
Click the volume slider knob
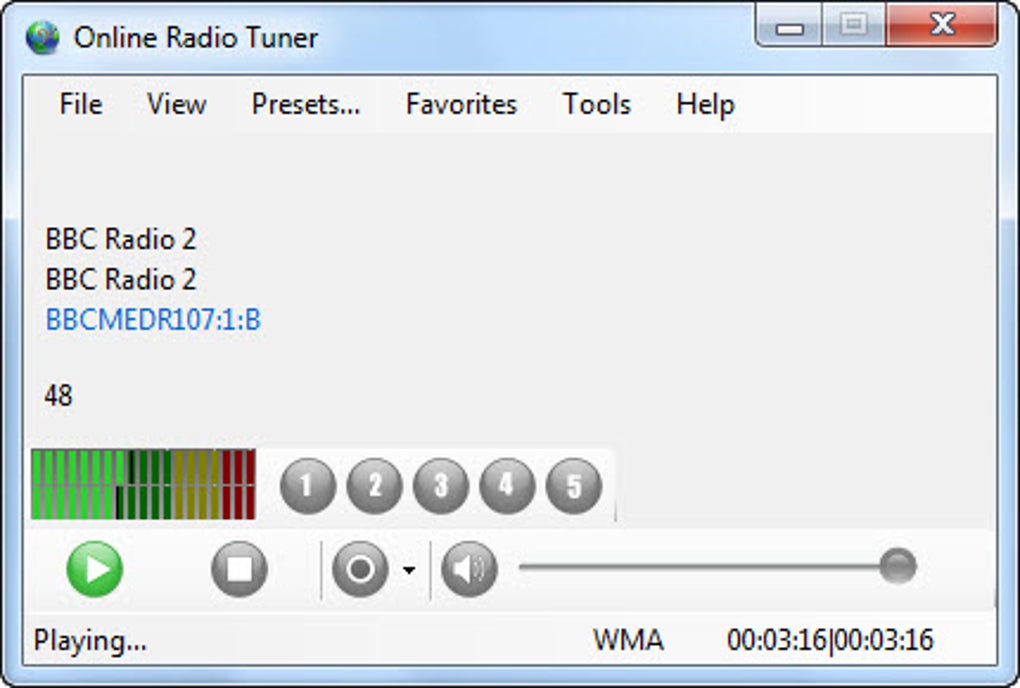(x=898, y=566)
